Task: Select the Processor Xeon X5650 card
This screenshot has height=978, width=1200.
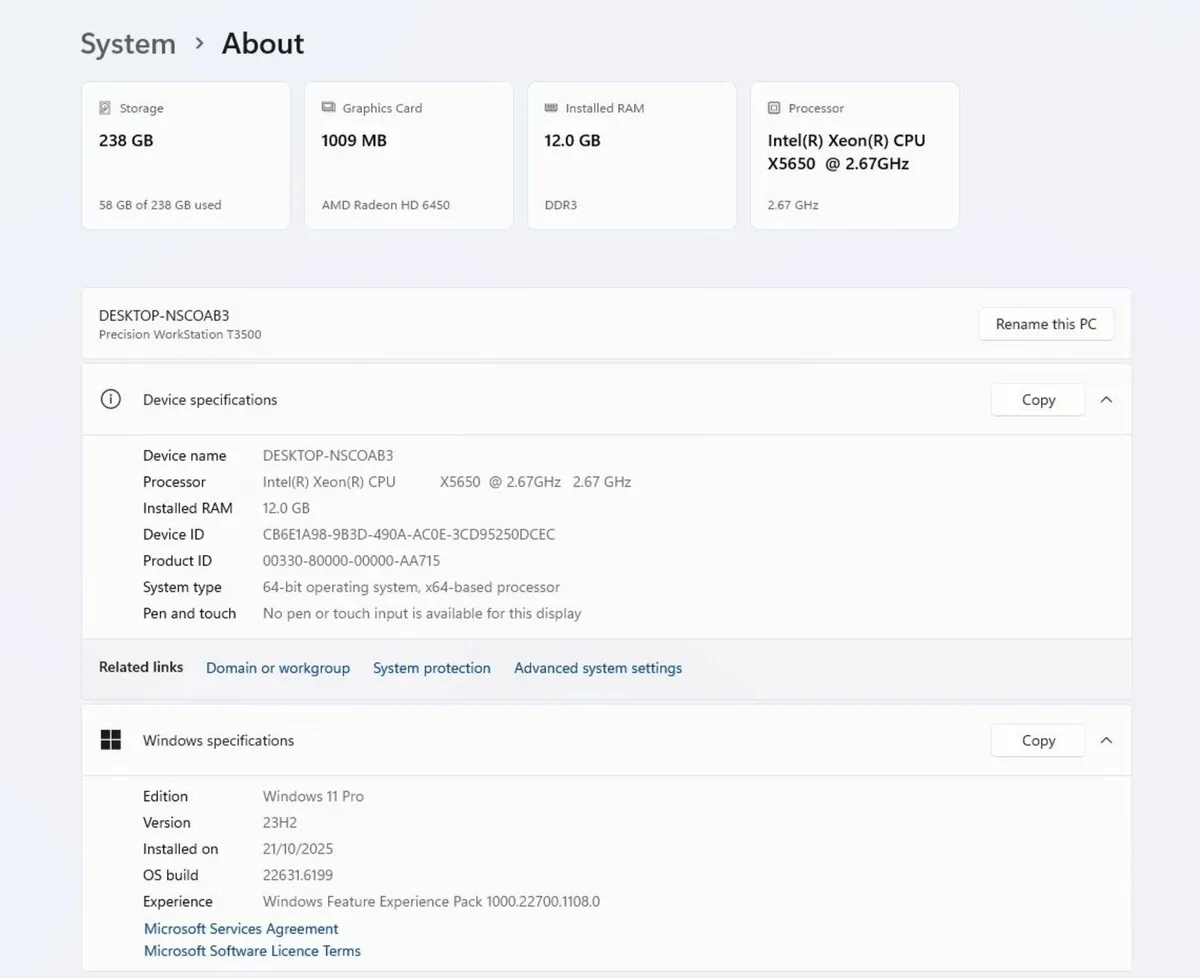Action: tap(854, 156)
